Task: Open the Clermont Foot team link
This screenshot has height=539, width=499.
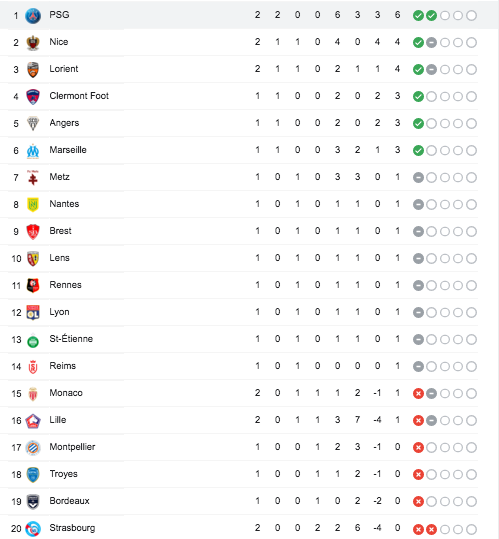Action: point(79,96)
